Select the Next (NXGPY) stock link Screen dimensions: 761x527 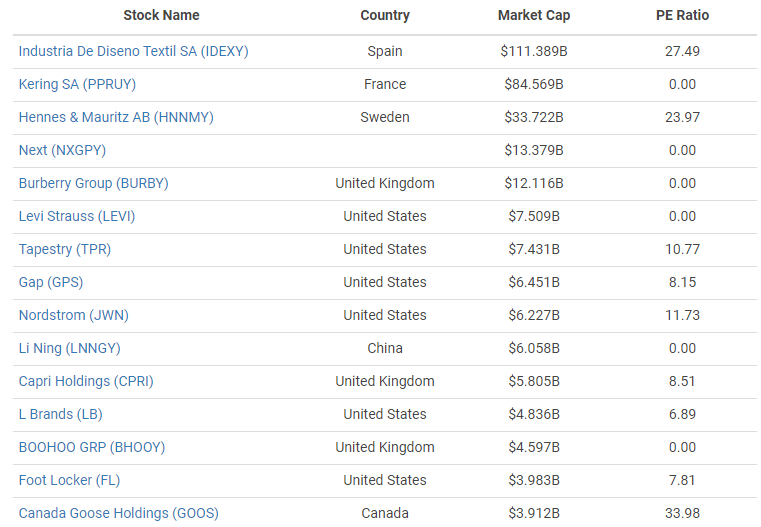62,150
